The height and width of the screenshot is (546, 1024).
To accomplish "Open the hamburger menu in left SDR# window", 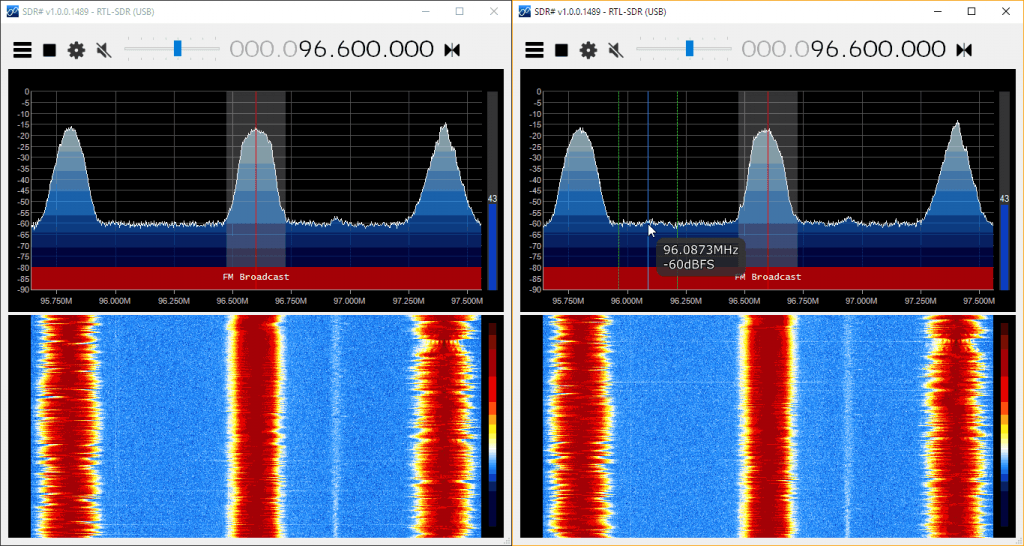I will point(22,50).
